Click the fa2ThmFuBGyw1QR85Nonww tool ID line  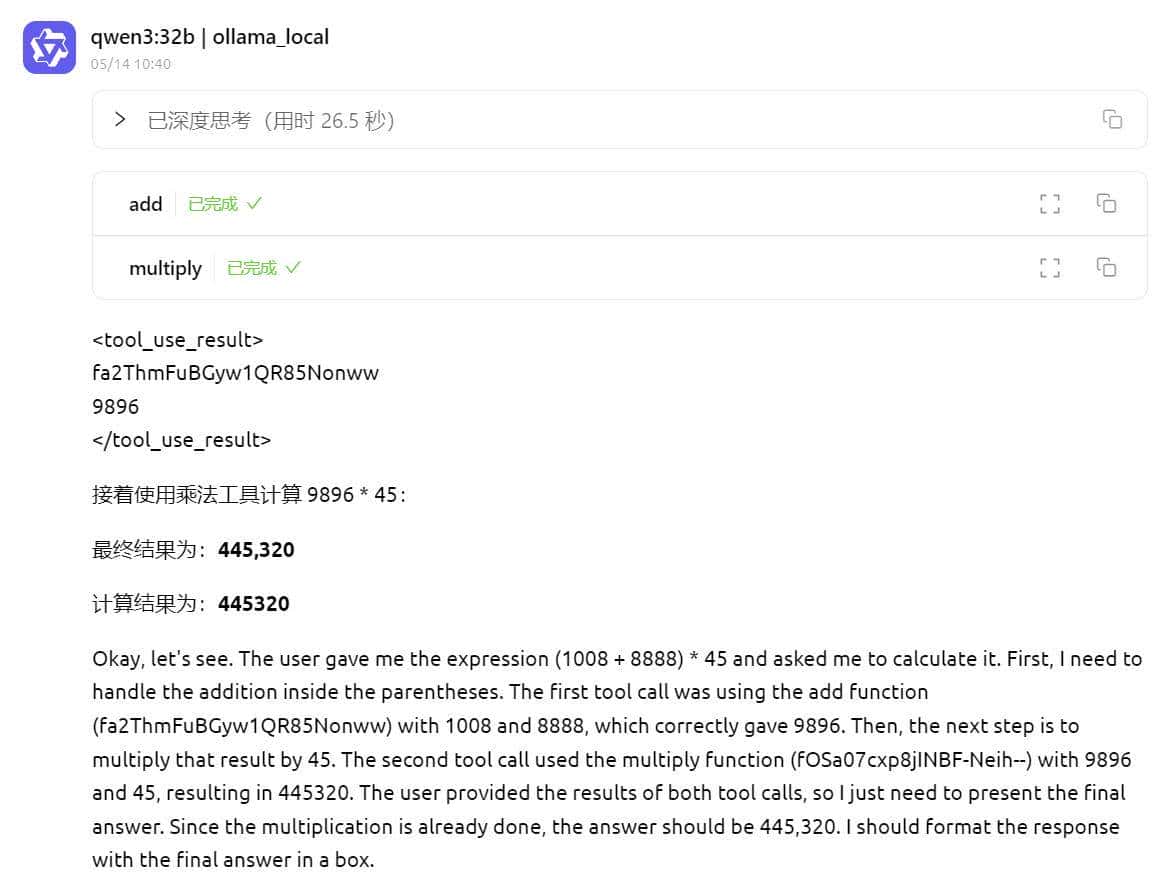[235, 373]
